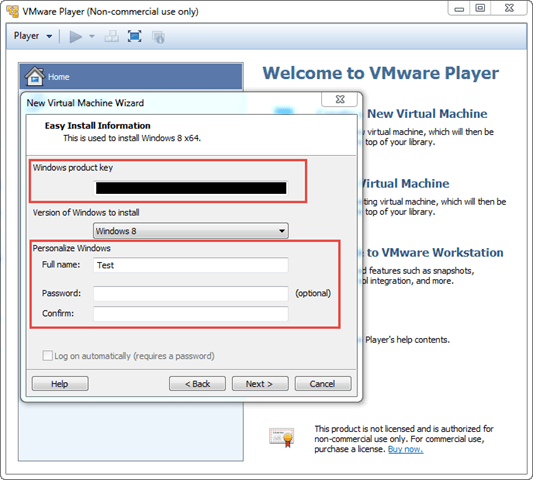Maximize the VMware Player window
Screen dimensions: 533x480
[480, 8]
